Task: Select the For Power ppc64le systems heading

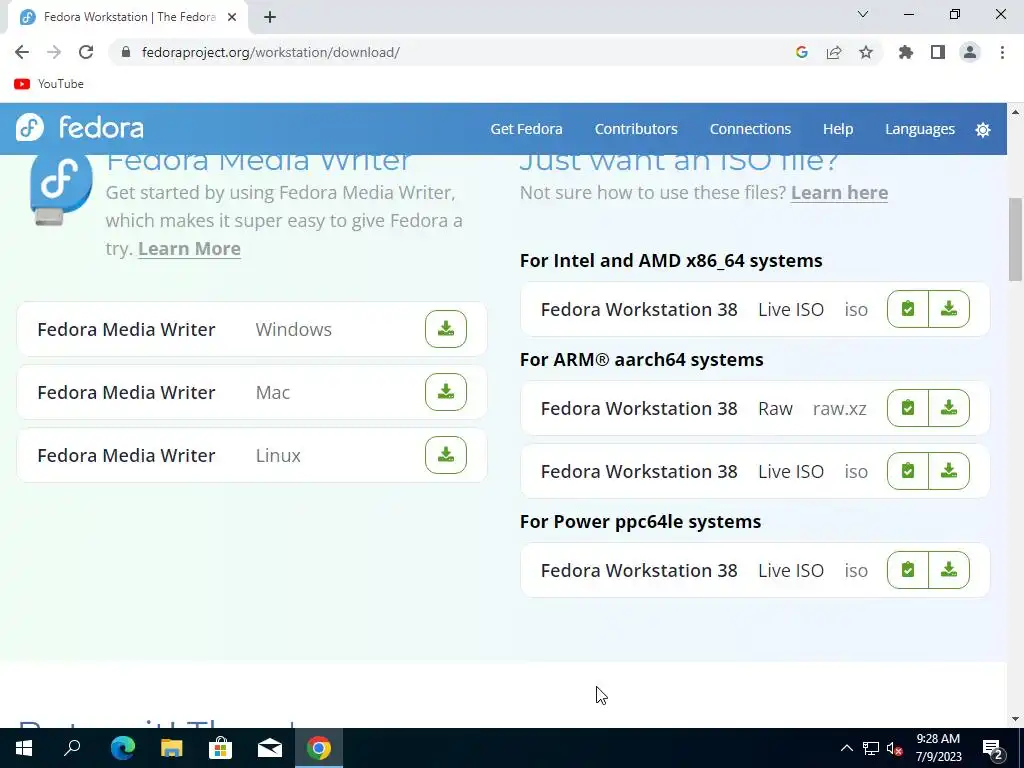Action: 640,522
